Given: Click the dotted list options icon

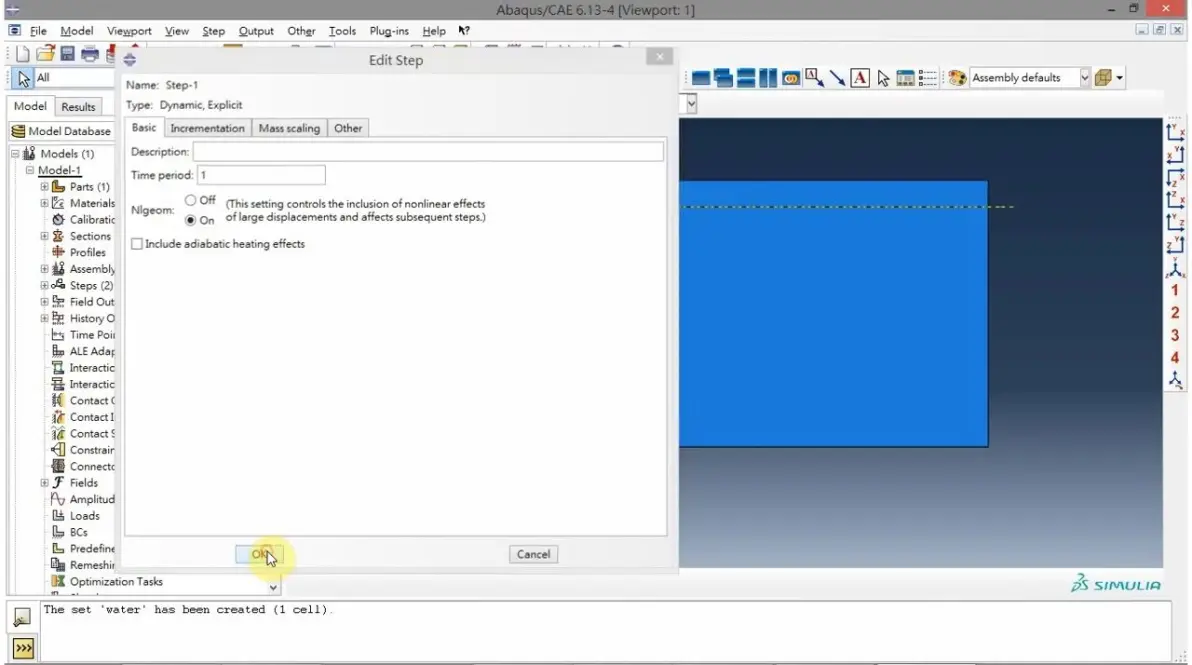Looking at the screenshot, I should (927, 78).
